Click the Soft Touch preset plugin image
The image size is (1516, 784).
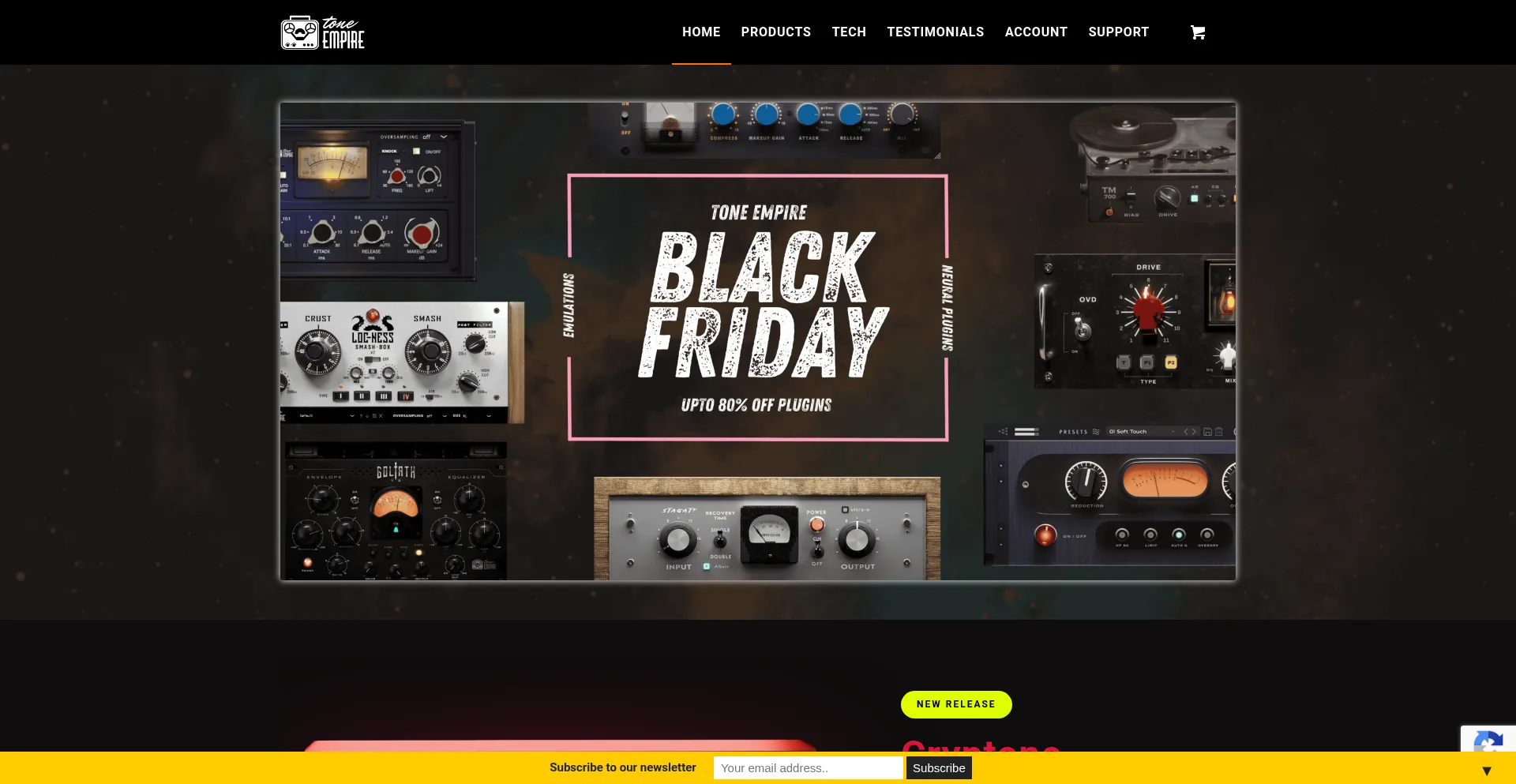click(x=1109, y=495)
